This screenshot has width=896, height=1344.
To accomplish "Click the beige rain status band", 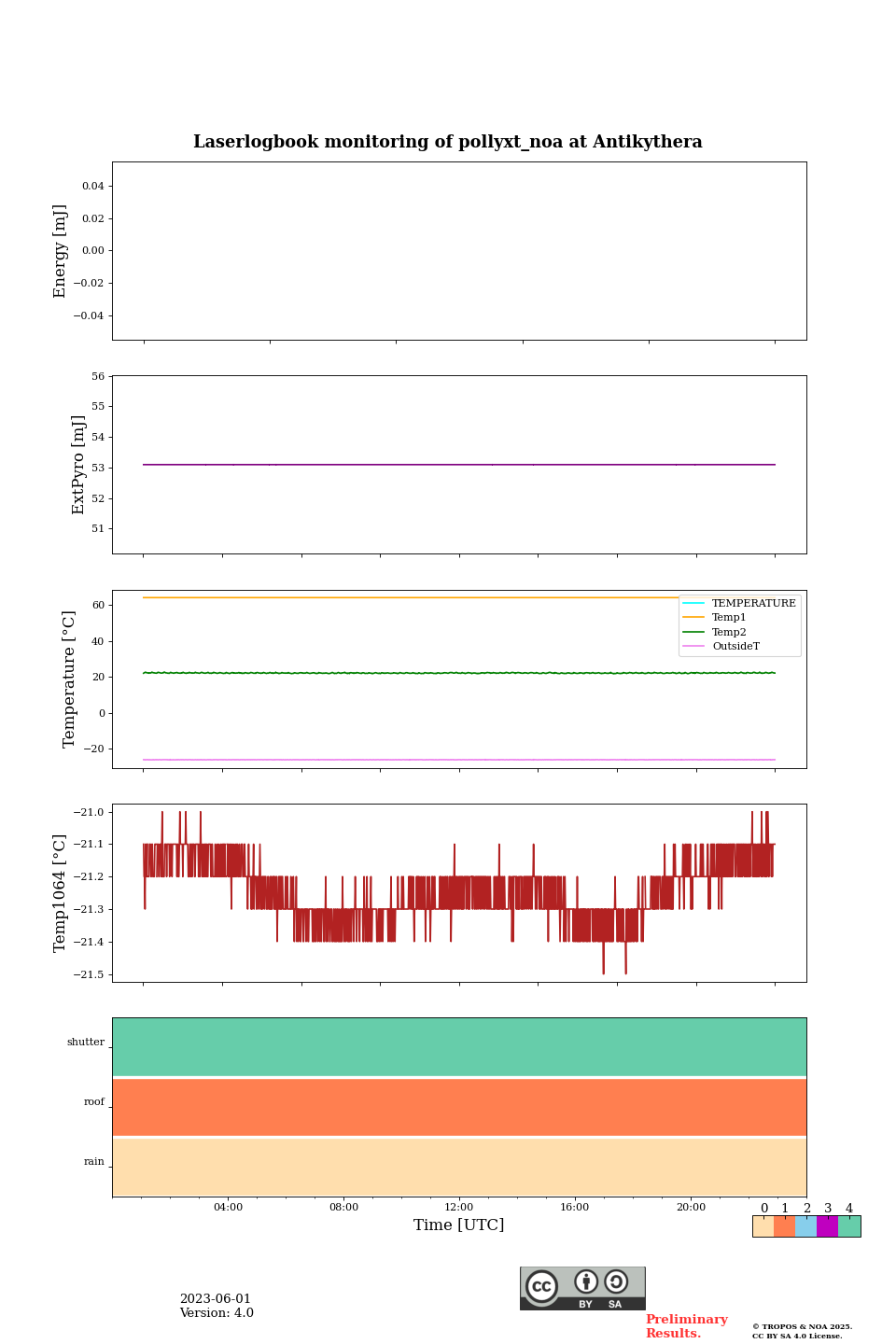I will coord(459,1167).
